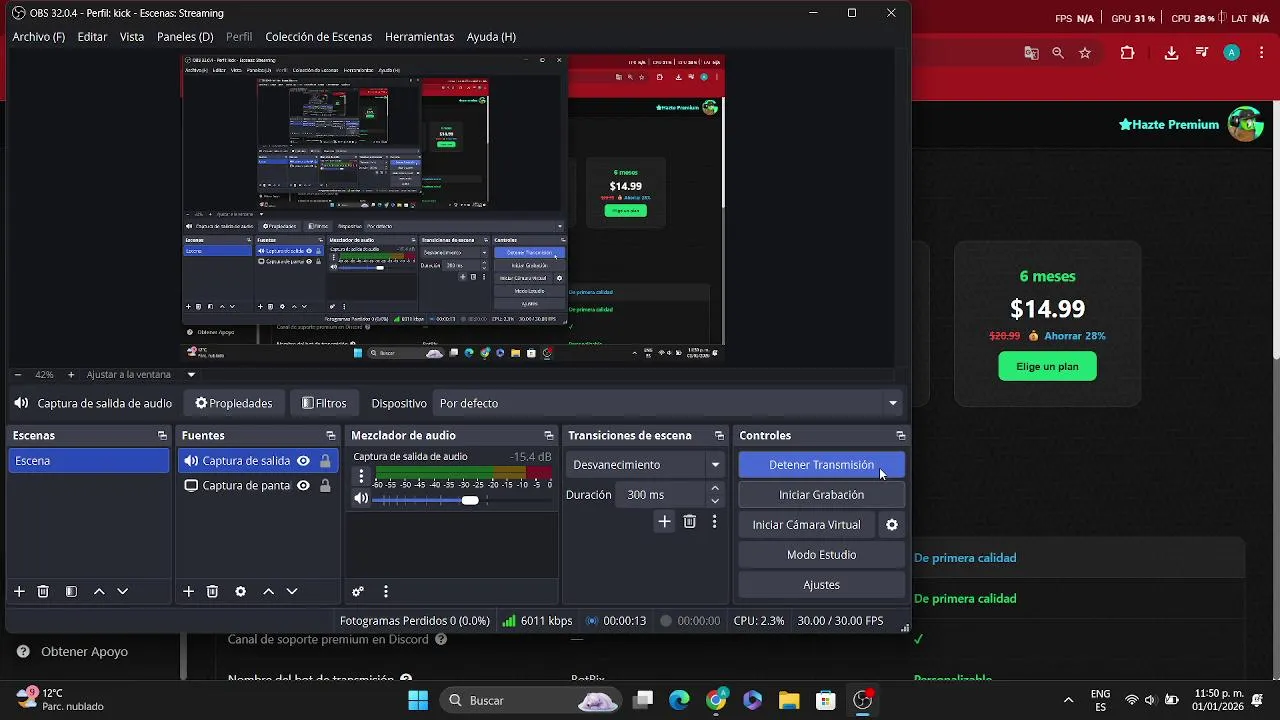This screenshot has height=720, width=1280.
Task: Open advanced audio properties gears icon
Action: pos(358,592)
